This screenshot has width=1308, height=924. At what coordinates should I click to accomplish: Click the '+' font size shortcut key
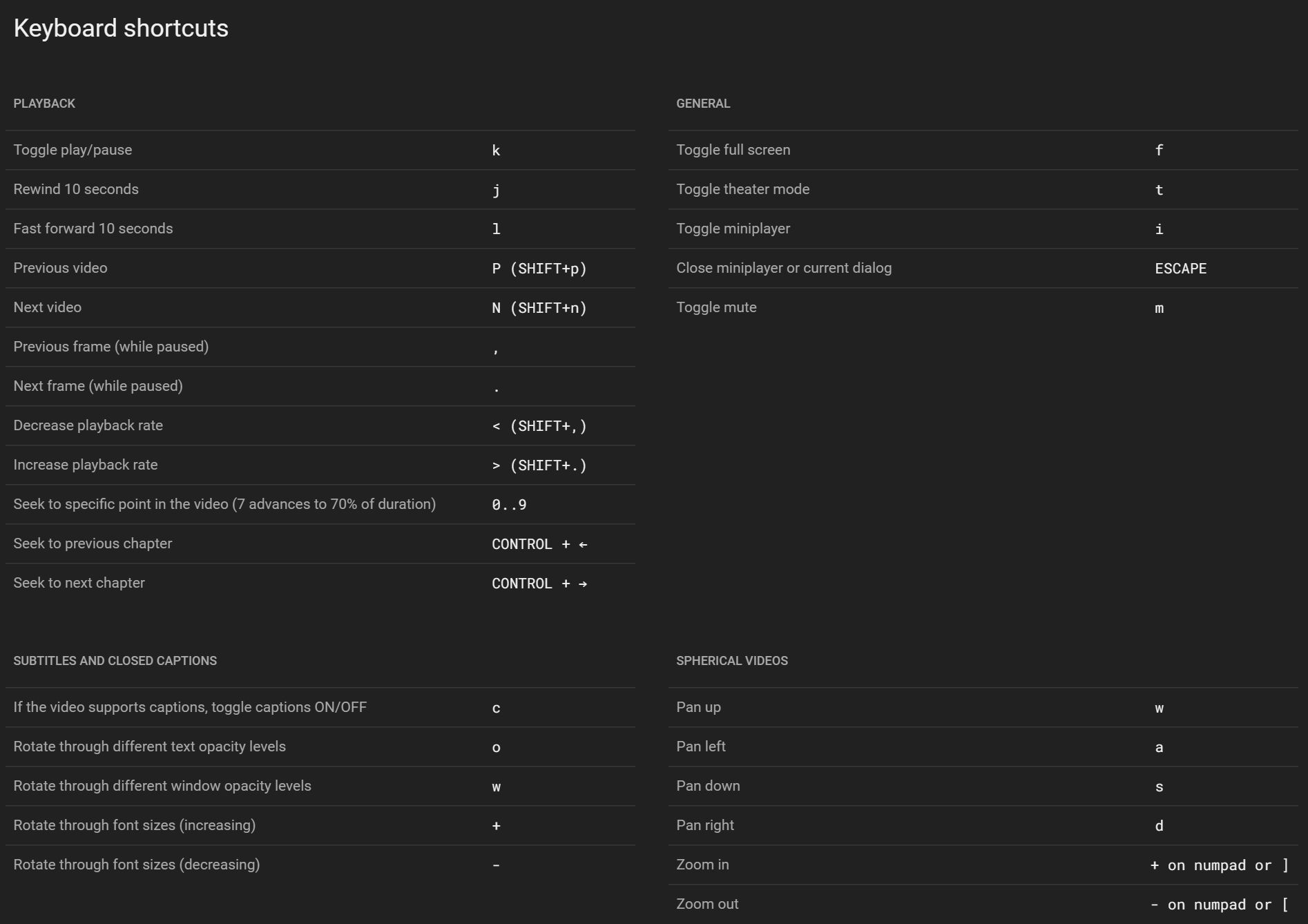[496, 826]
